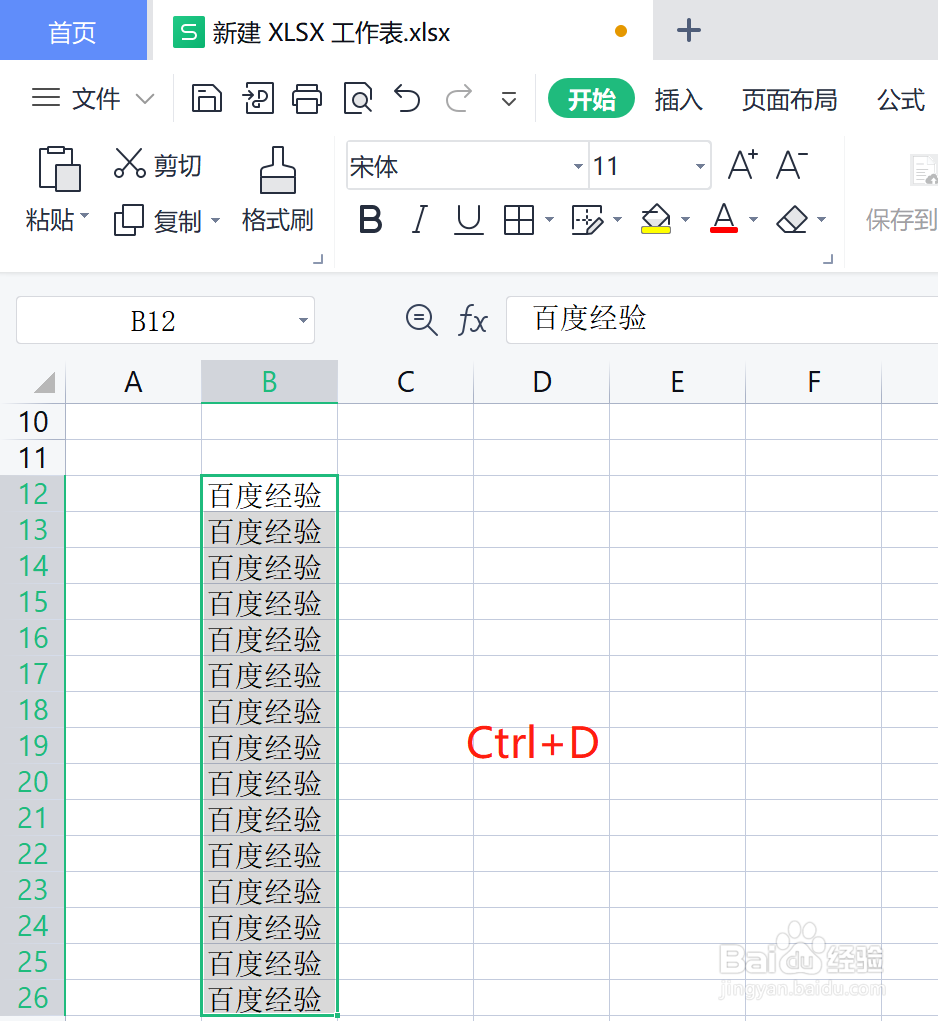Click the 复制 copy button
This screenshot has height=1021, width=938.
(158, 221)
